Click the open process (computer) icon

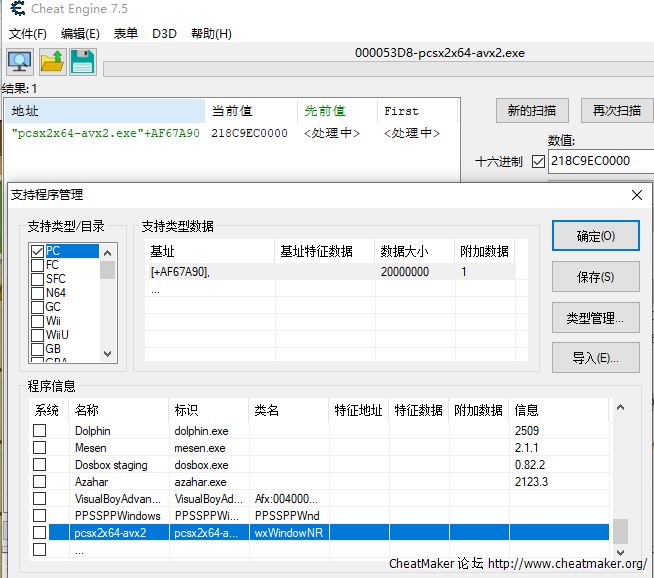(20, 62)
